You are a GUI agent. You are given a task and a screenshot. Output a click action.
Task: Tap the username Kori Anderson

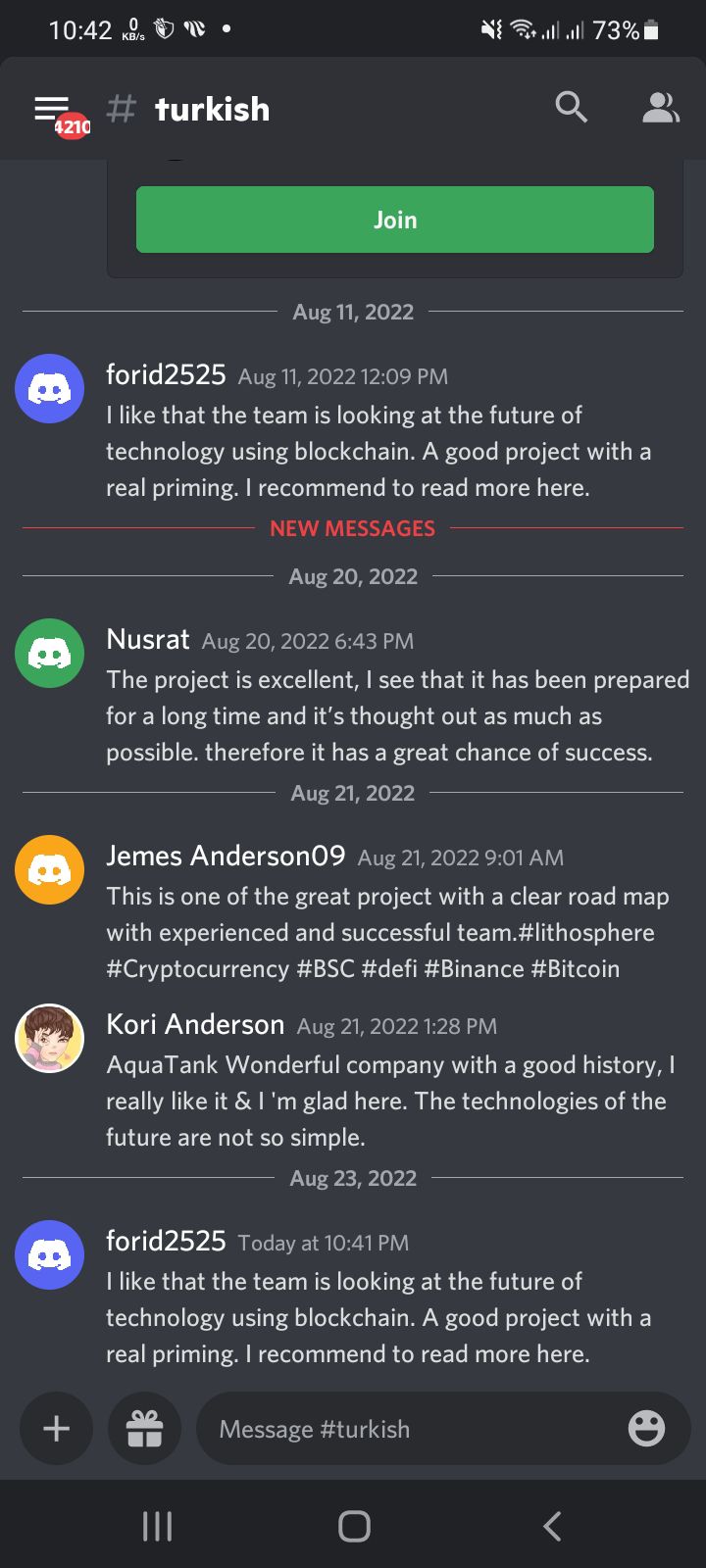(195, 1025)
